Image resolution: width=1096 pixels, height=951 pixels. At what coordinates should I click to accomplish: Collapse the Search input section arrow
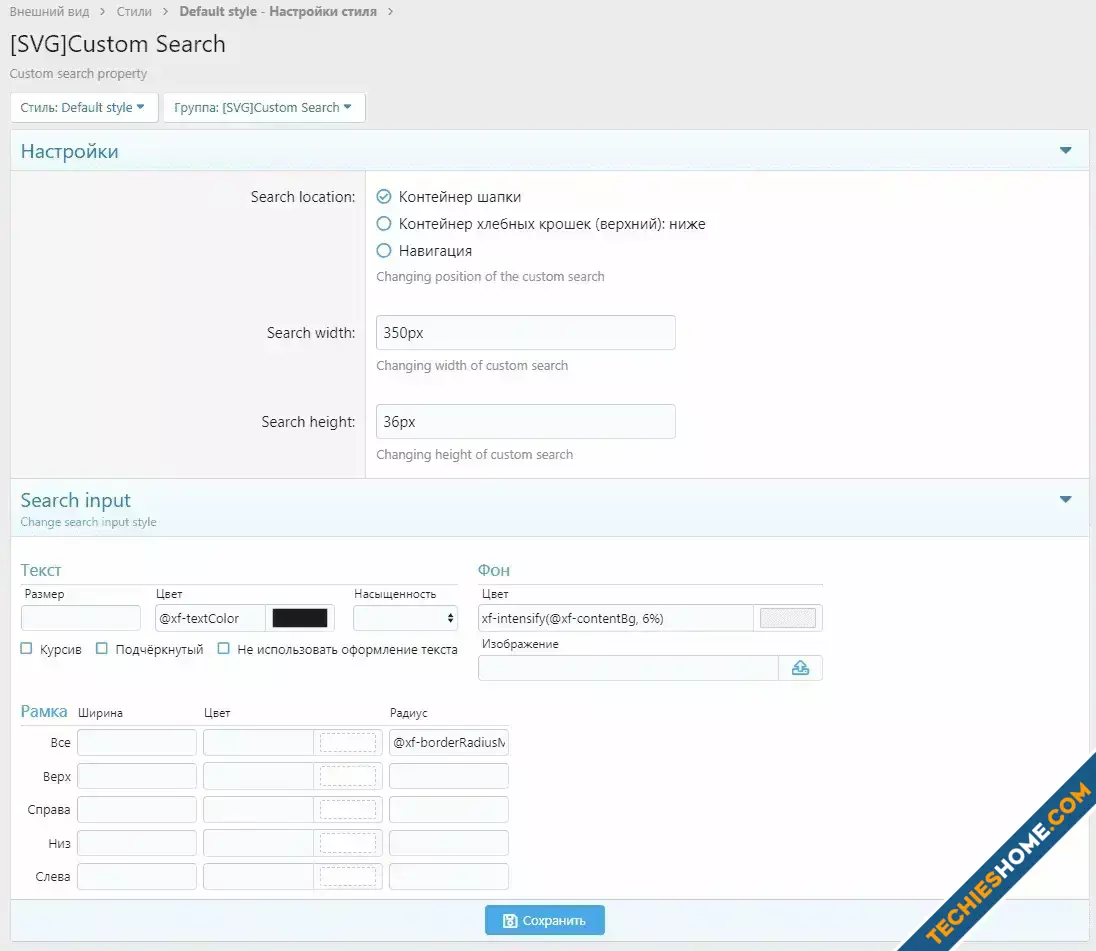[x=1065, y=500]
